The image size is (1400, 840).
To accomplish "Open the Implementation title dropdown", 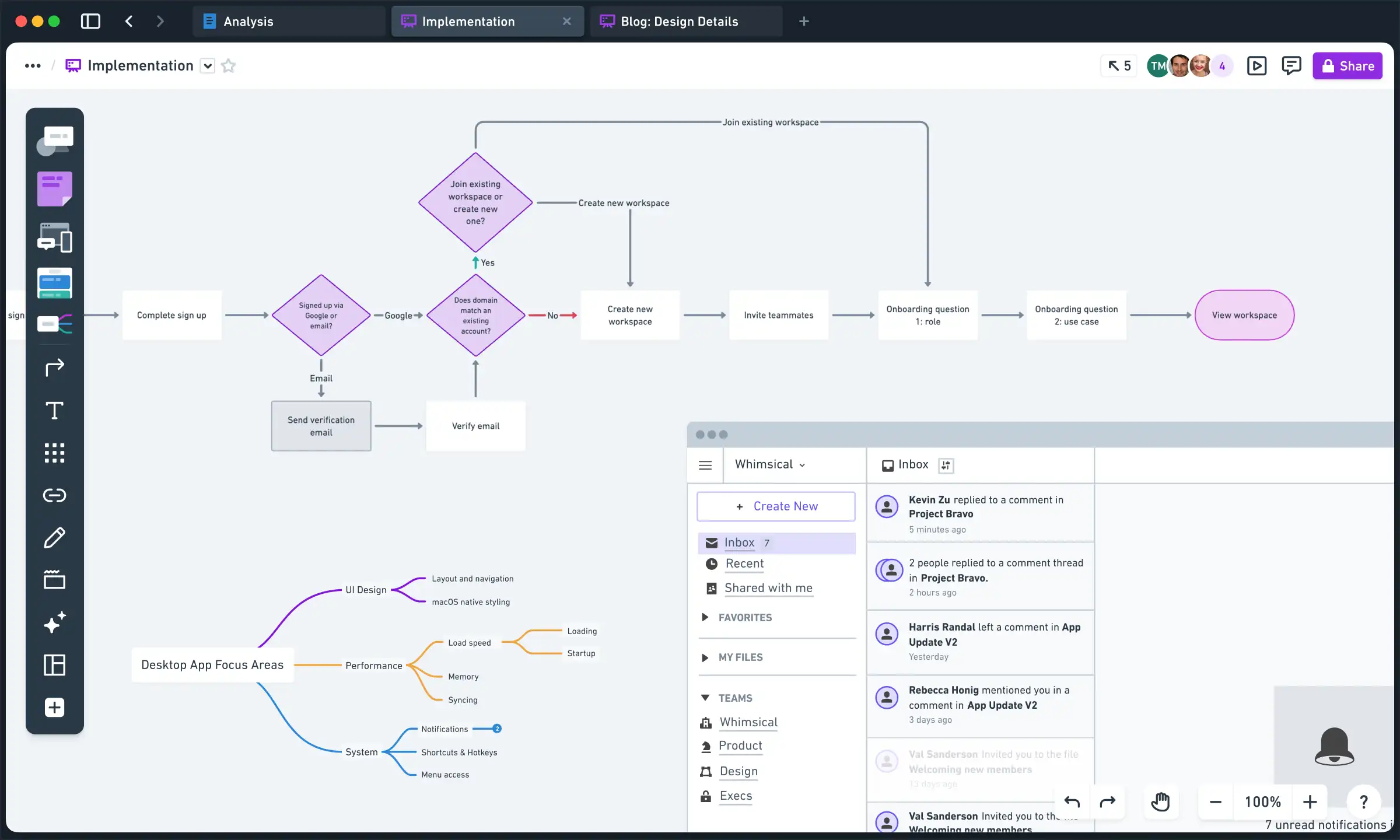I will (208, 65).
